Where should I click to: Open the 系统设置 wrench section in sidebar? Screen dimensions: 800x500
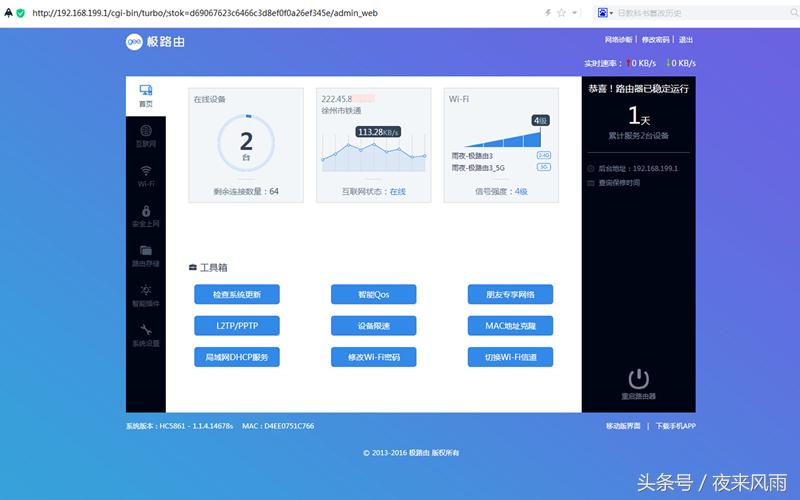(146, 335)
